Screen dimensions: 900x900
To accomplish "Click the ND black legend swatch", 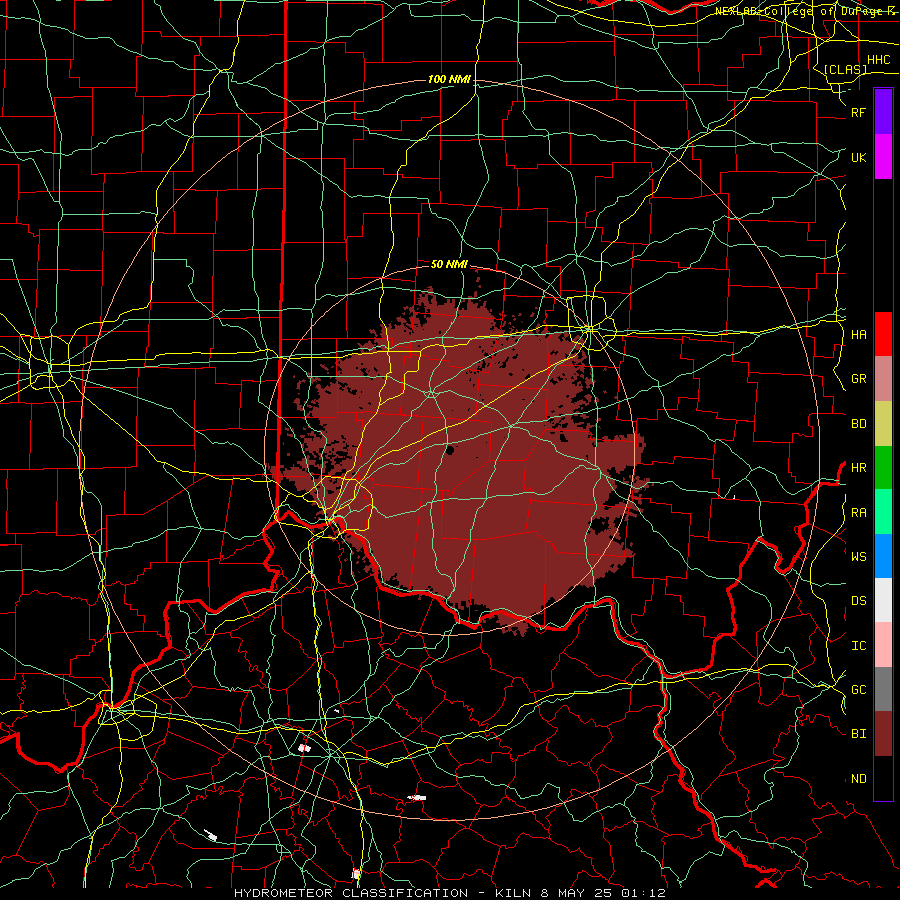I will pyautogui.click(x=883, y=778).
